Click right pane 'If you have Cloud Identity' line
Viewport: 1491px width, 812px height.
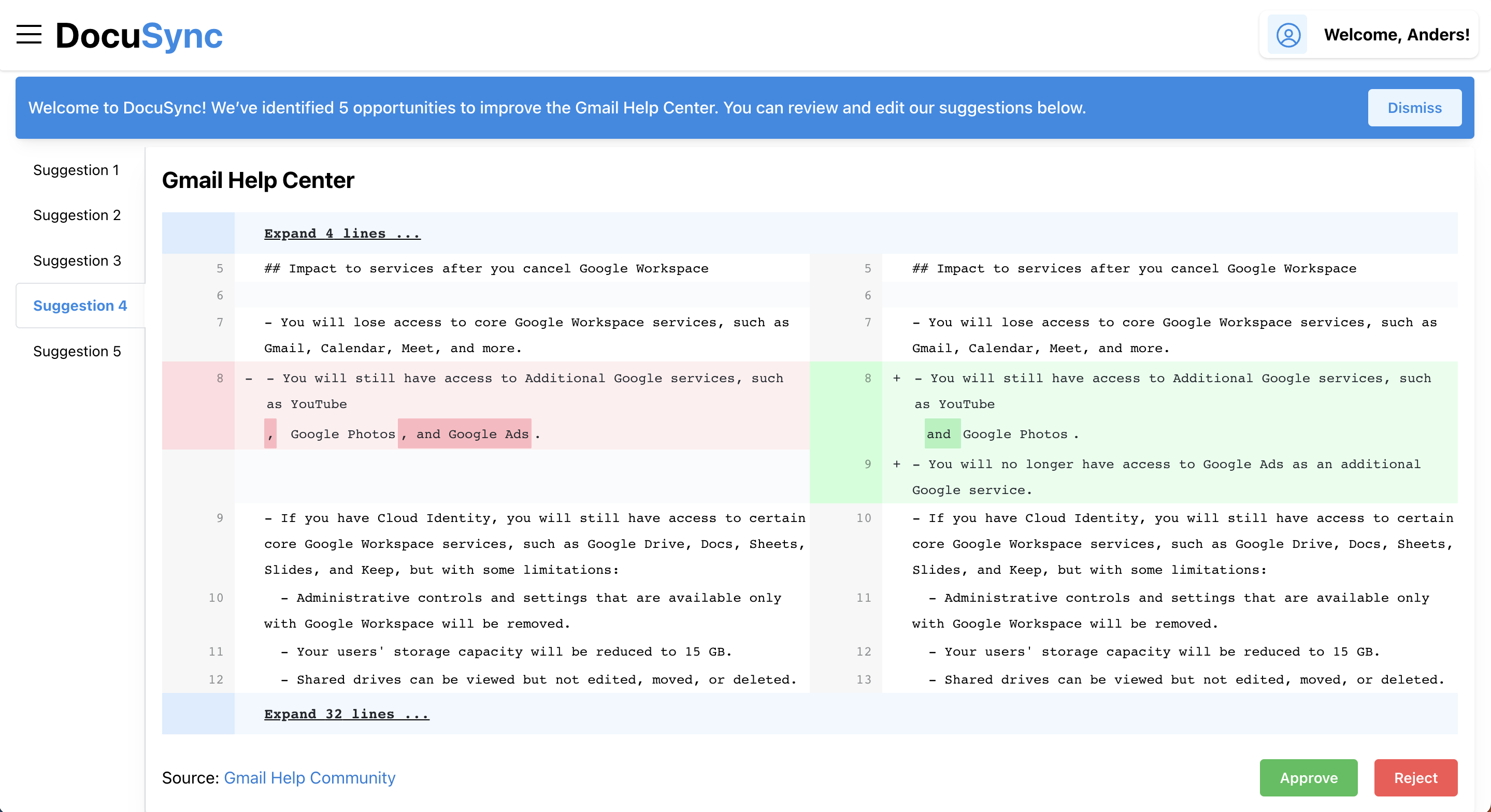(x=1183, y=543)
